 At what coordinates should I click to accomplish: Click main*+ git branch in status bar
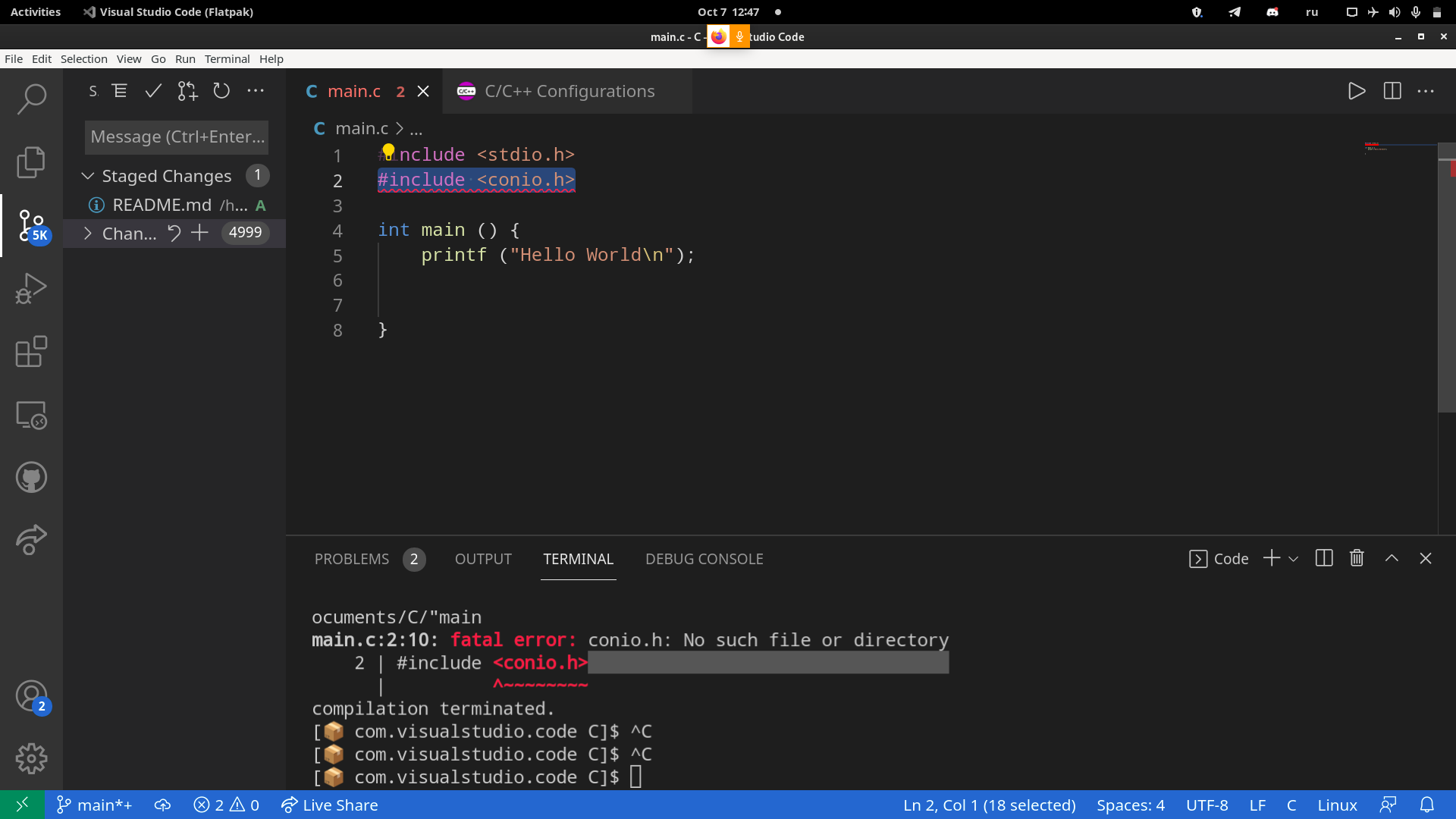tap(95, 805)
